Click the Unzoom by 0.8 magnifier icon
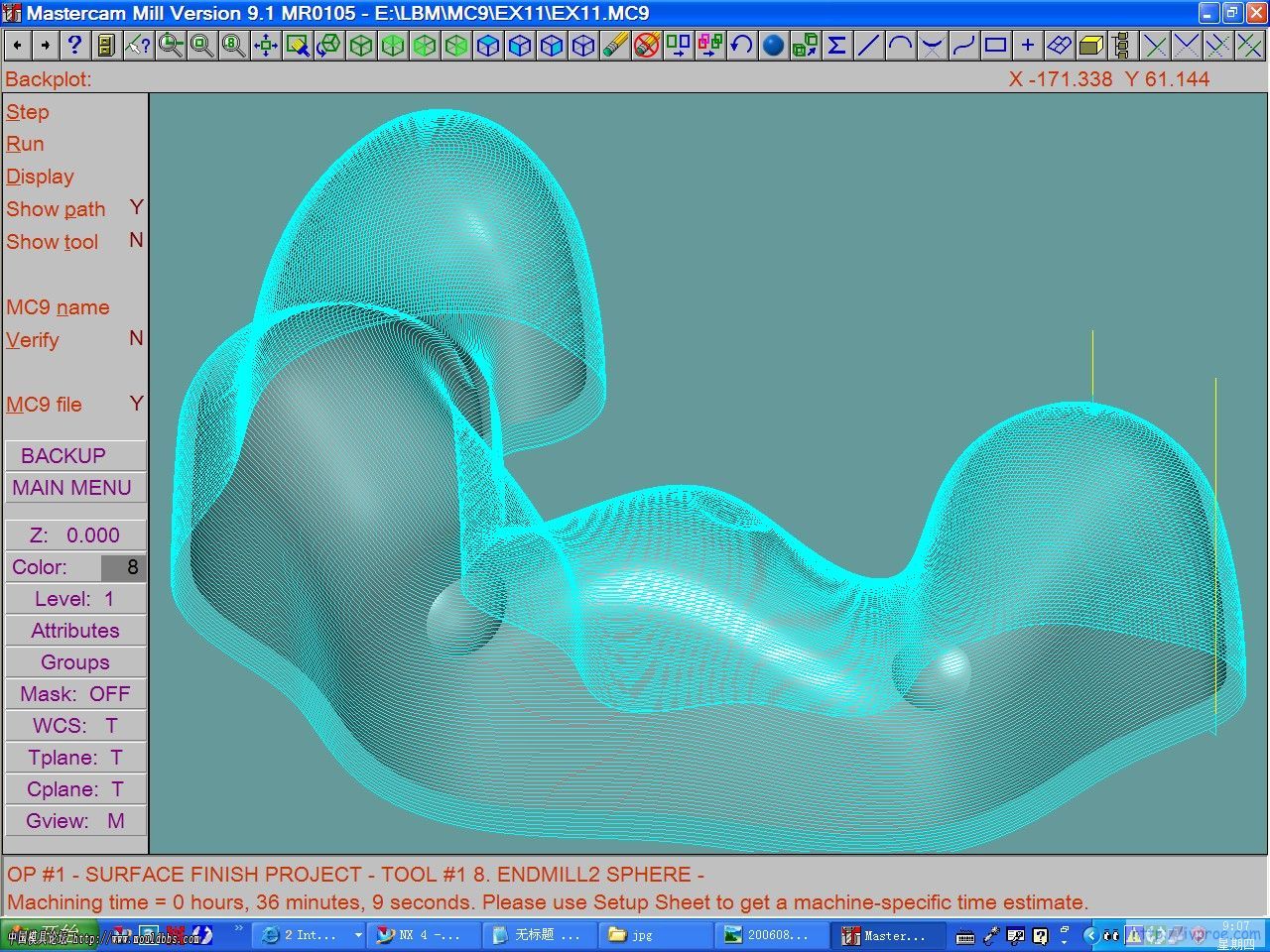The image size is (1270, 952). [x=233, y=46]
